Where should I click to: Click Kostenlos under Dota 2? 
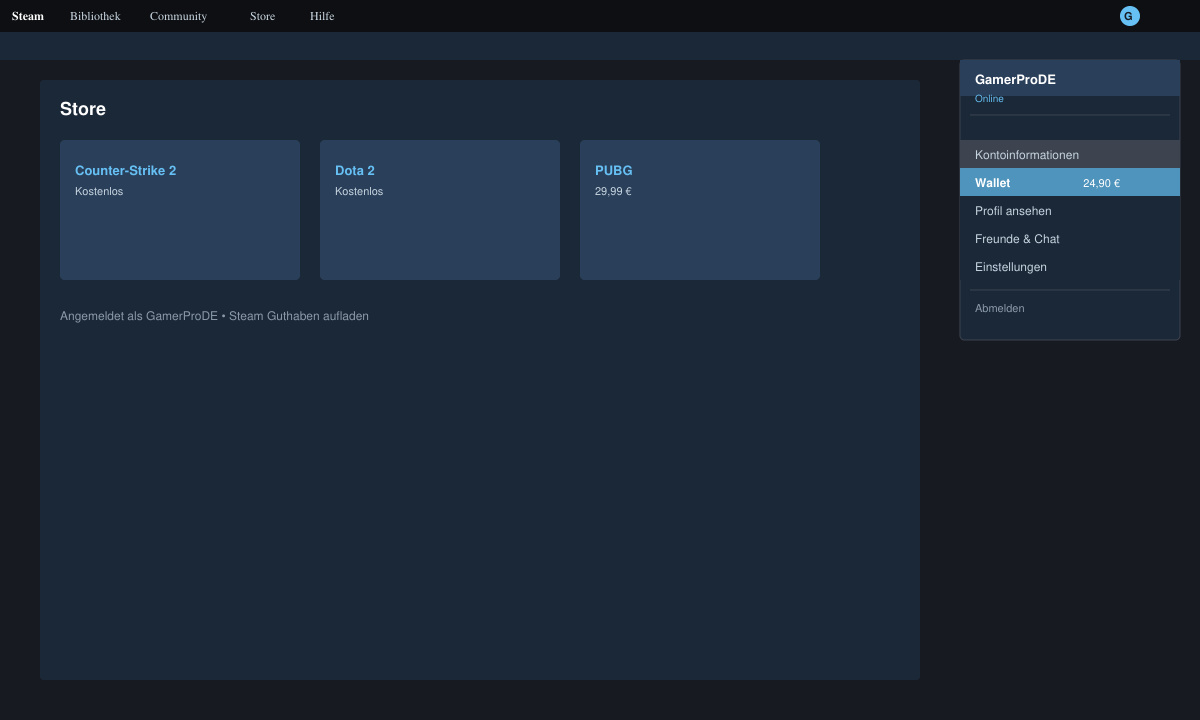click(x=359, y=191)
